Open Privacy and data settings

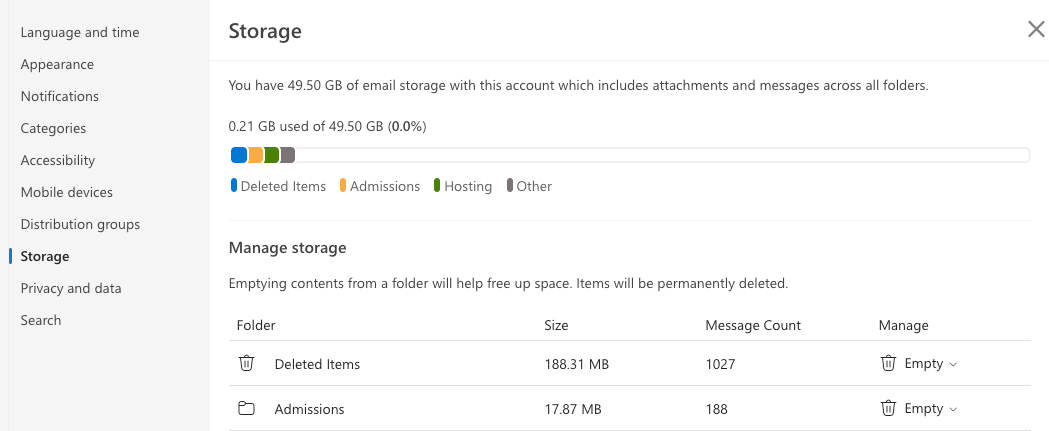coord(71,288)
